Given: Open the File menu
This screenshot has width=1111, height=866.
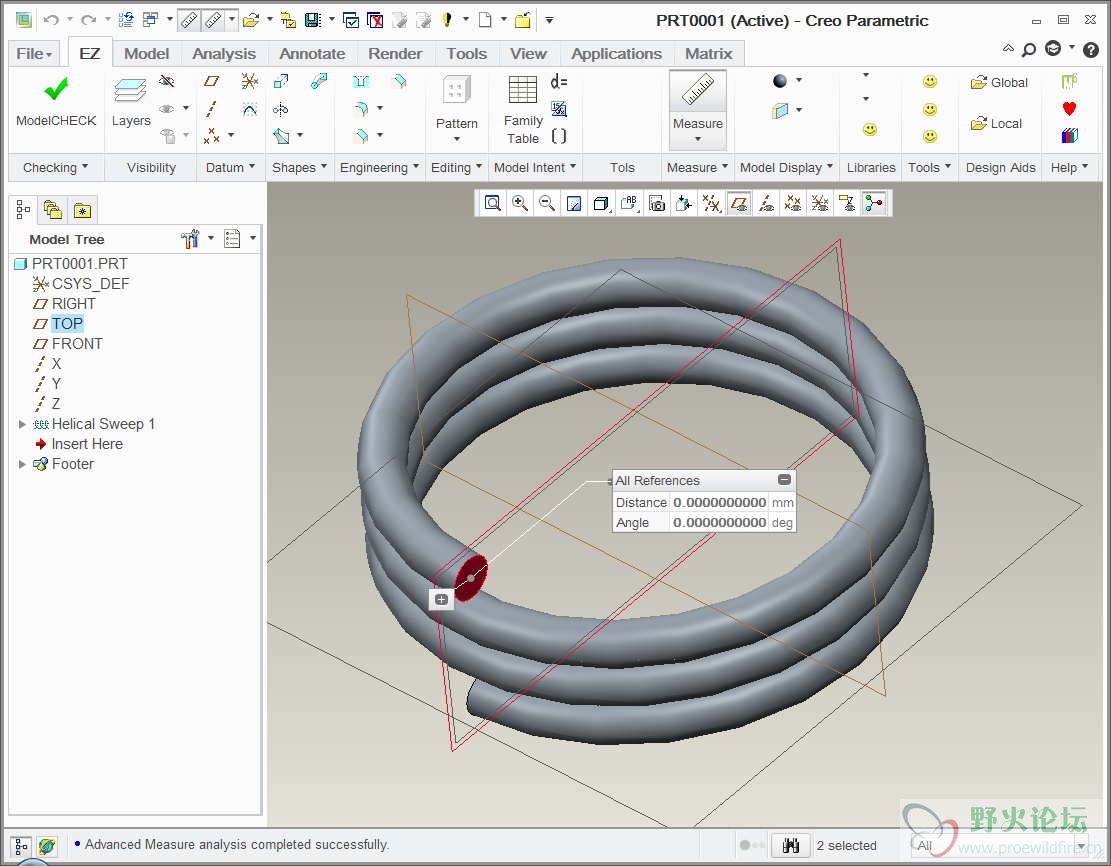Looking at the screenshot, I should click(34, 54).
